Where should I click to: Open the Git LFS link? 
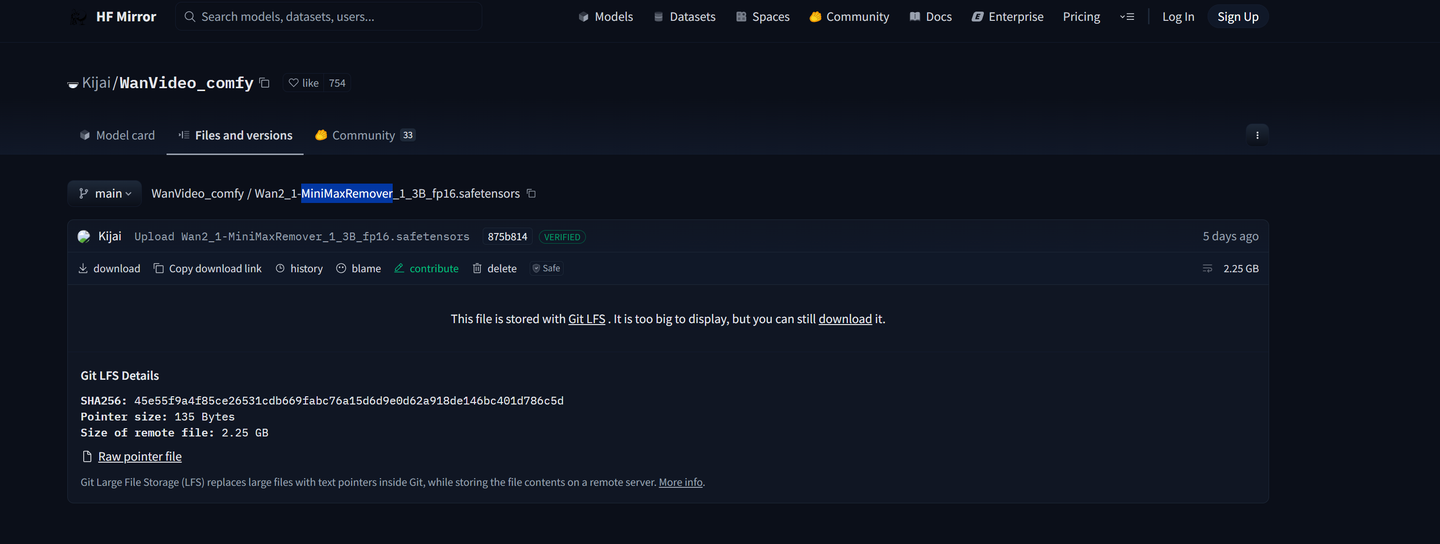click(587, 319)
